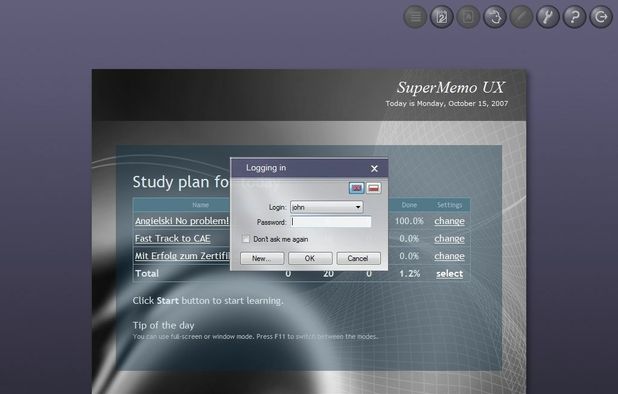Image resolution: width=618 pixels, height=394 pixels.
Task: Open the Mit Erfolg zum Zertifikat course
Action: (x=182, y=256)
